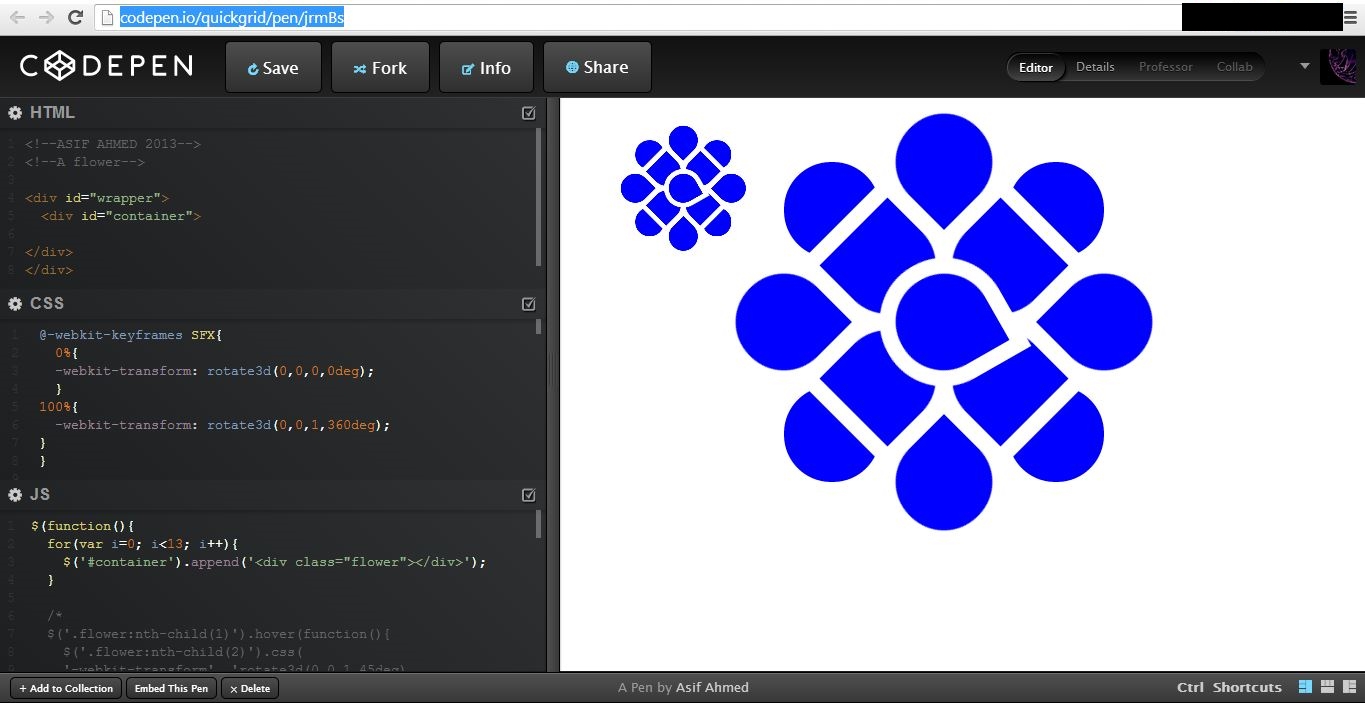Click browser back arrow
The width and height of the screenshot is (1365, 703).
[x=16, y=17]
